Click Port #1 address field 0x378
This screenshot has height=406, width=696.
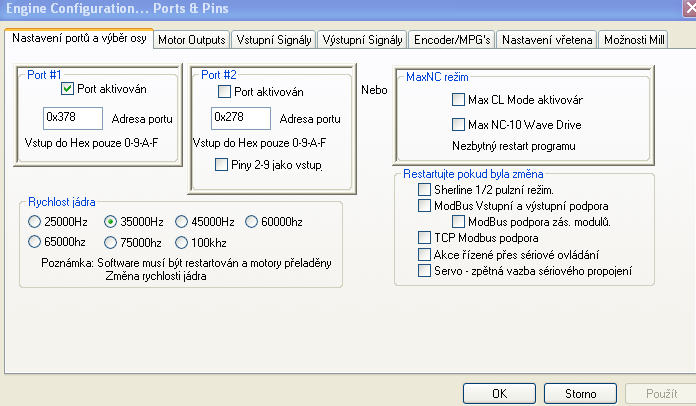73,118
